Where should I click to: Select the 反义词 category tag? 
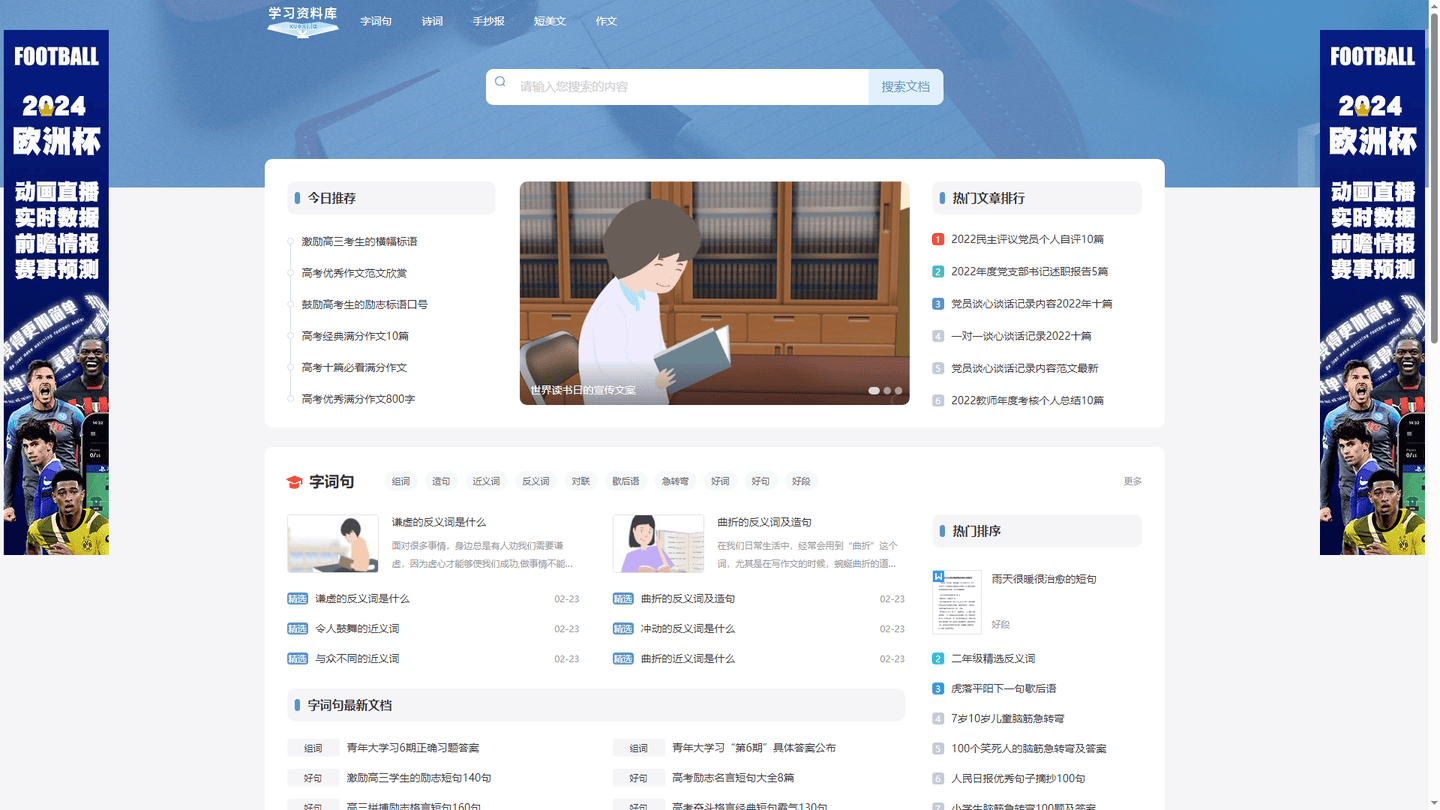point(536,481)
